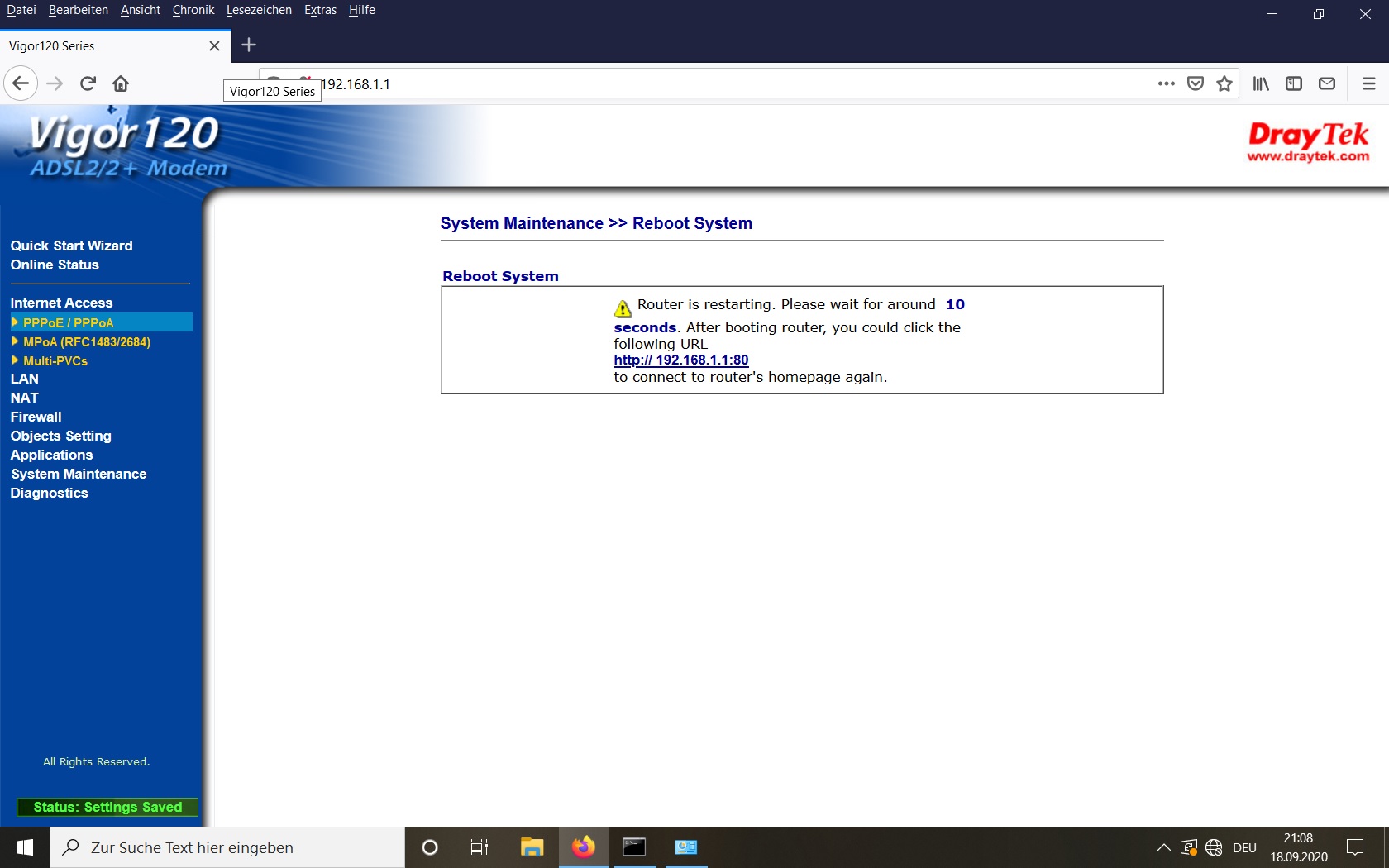The height and width of the screenshot is (868, 1389).
Task: Open the page actions three-dots menu
Action: 1166,83
